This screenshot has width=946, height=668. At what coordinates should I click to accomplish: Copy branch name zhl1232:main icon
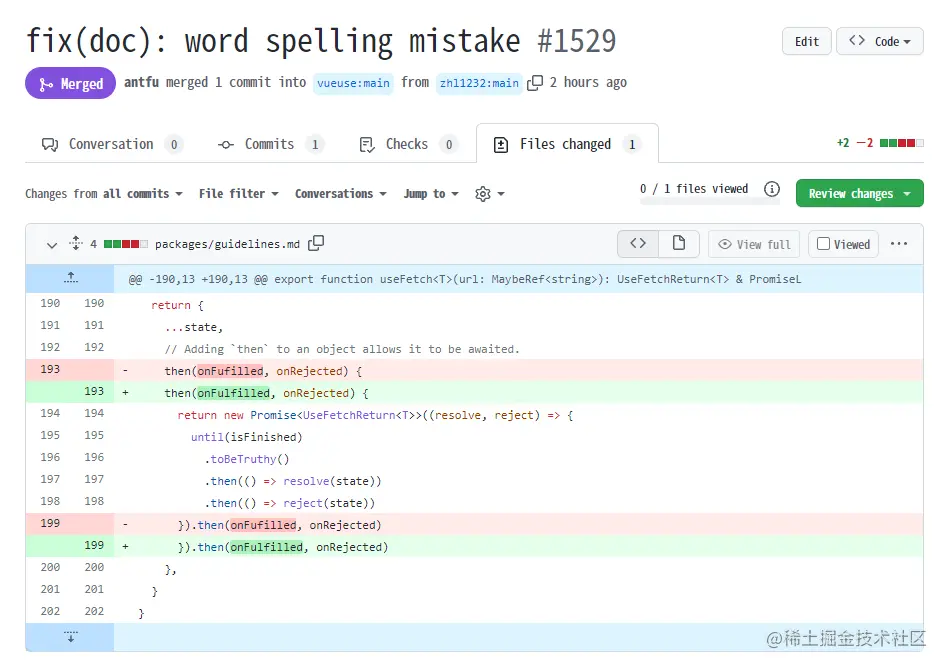pyautogui.click(x=535, y=83)
